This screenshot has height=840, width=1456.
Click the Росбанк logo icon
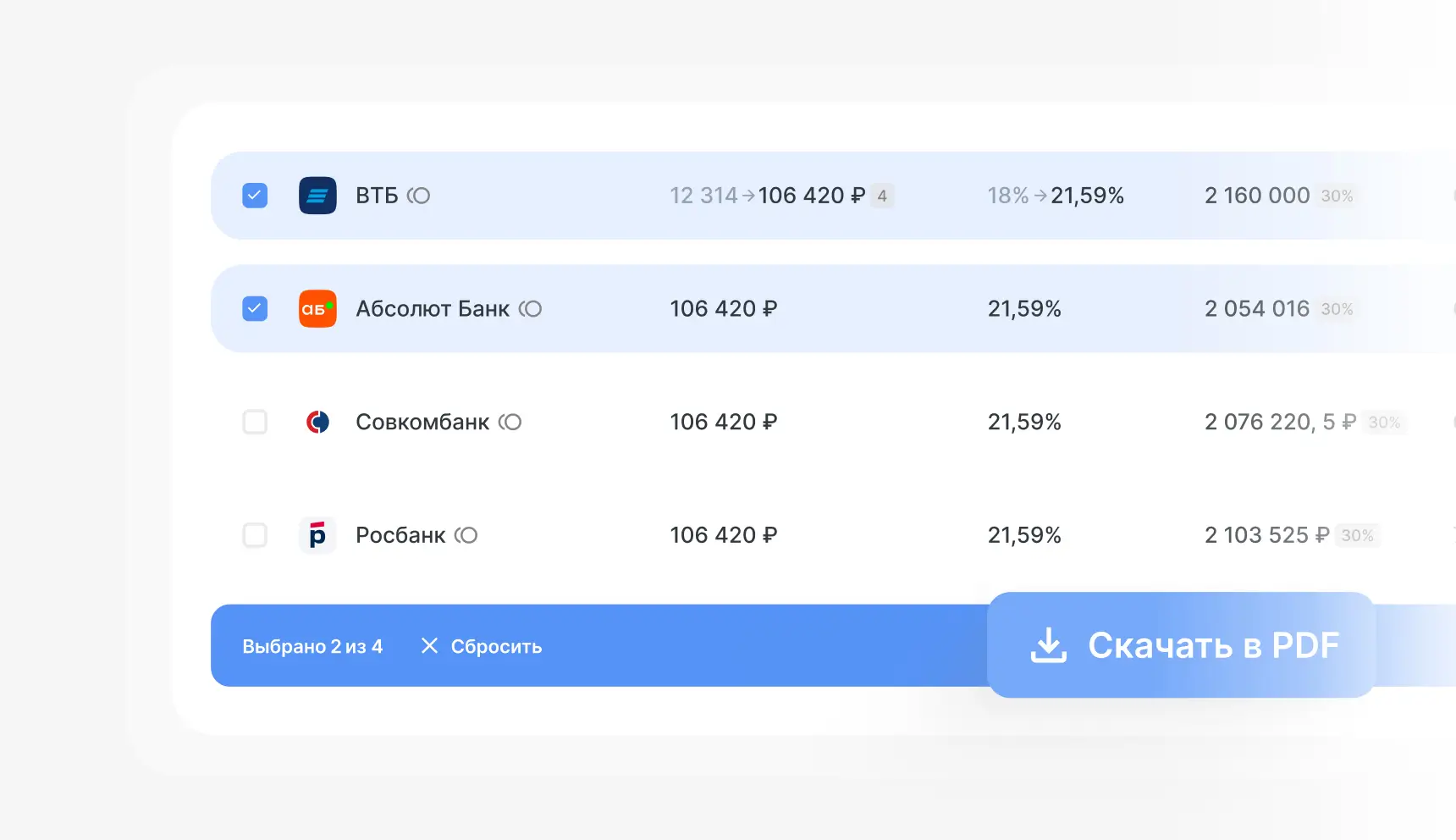[317, 535]
